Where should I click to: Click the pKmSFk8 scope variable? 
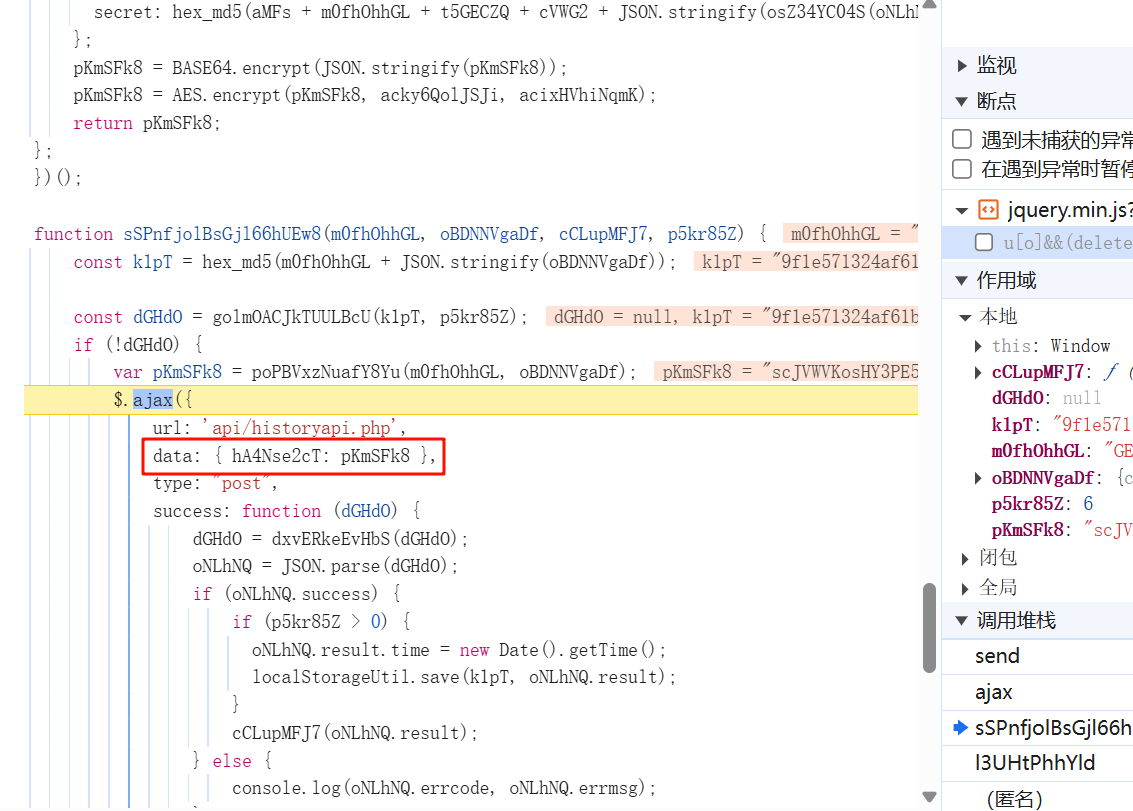(1061, 531)
